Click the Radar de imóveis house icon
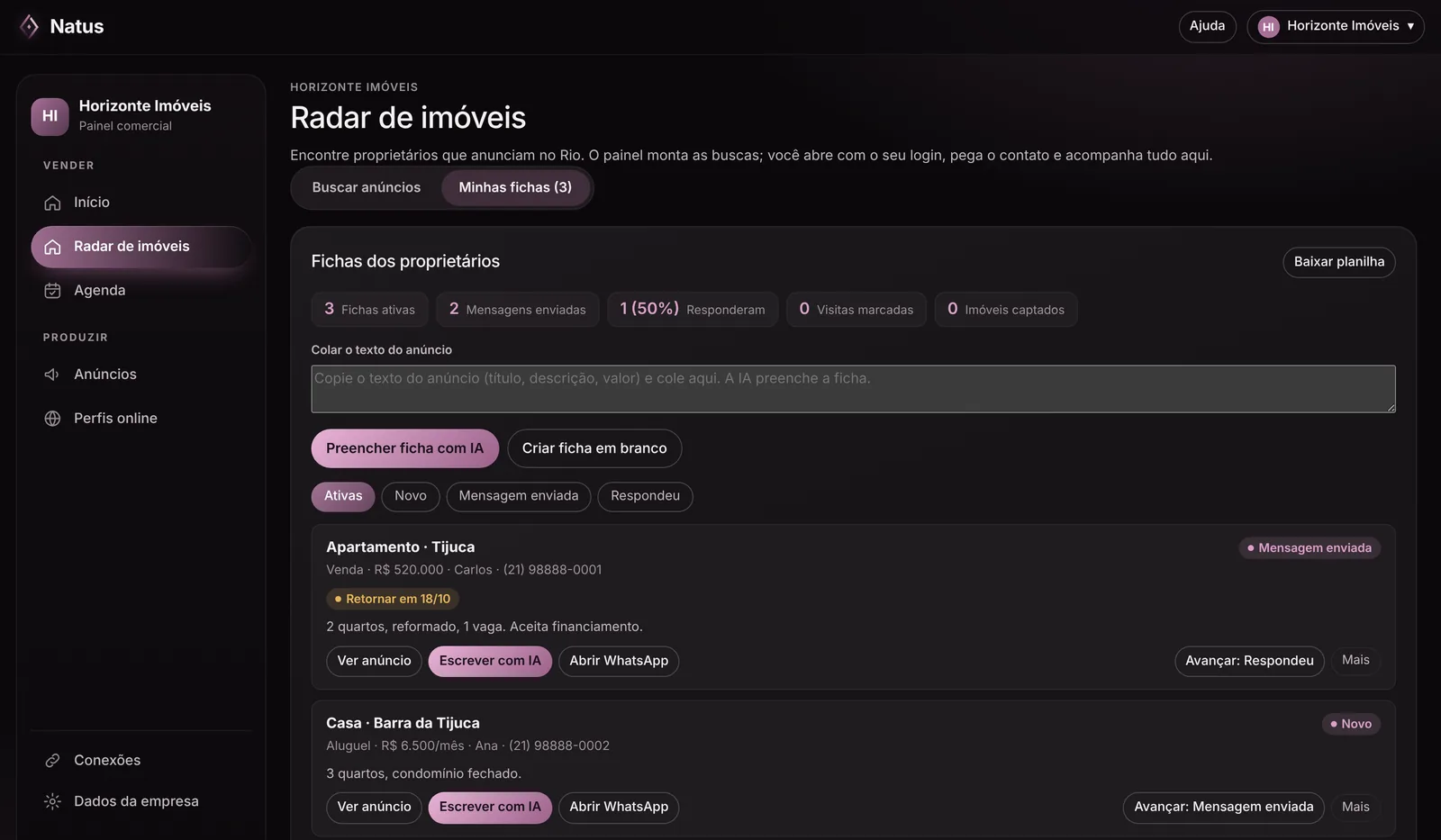The image size is (1441, 840). coord(52,247)
